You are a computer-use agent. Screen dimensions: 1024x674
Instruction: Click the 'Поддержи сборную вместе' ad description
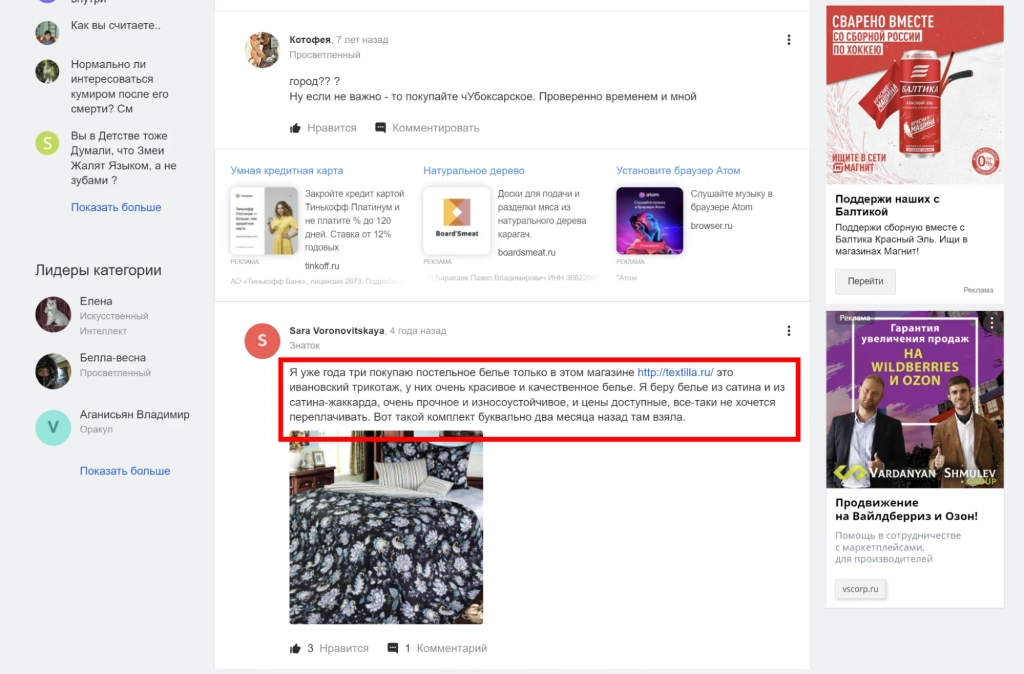pos(901,239)
